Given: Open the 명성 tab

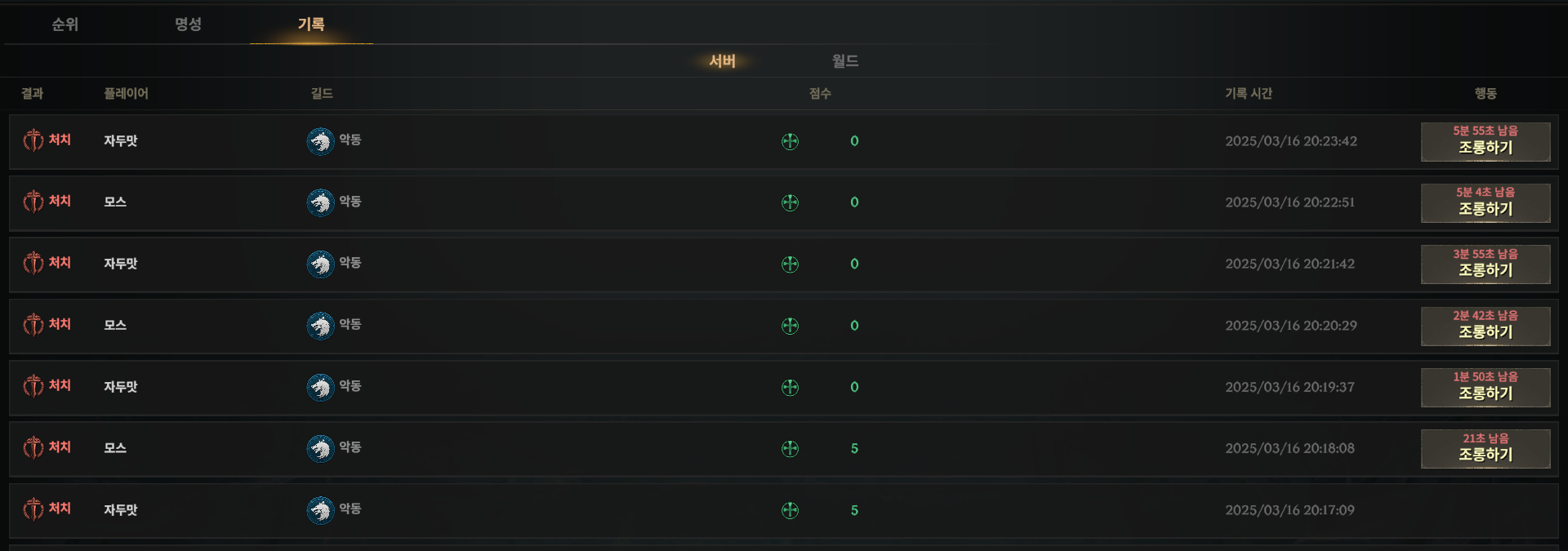Looking at the screenshot, I should coord(188,24).
